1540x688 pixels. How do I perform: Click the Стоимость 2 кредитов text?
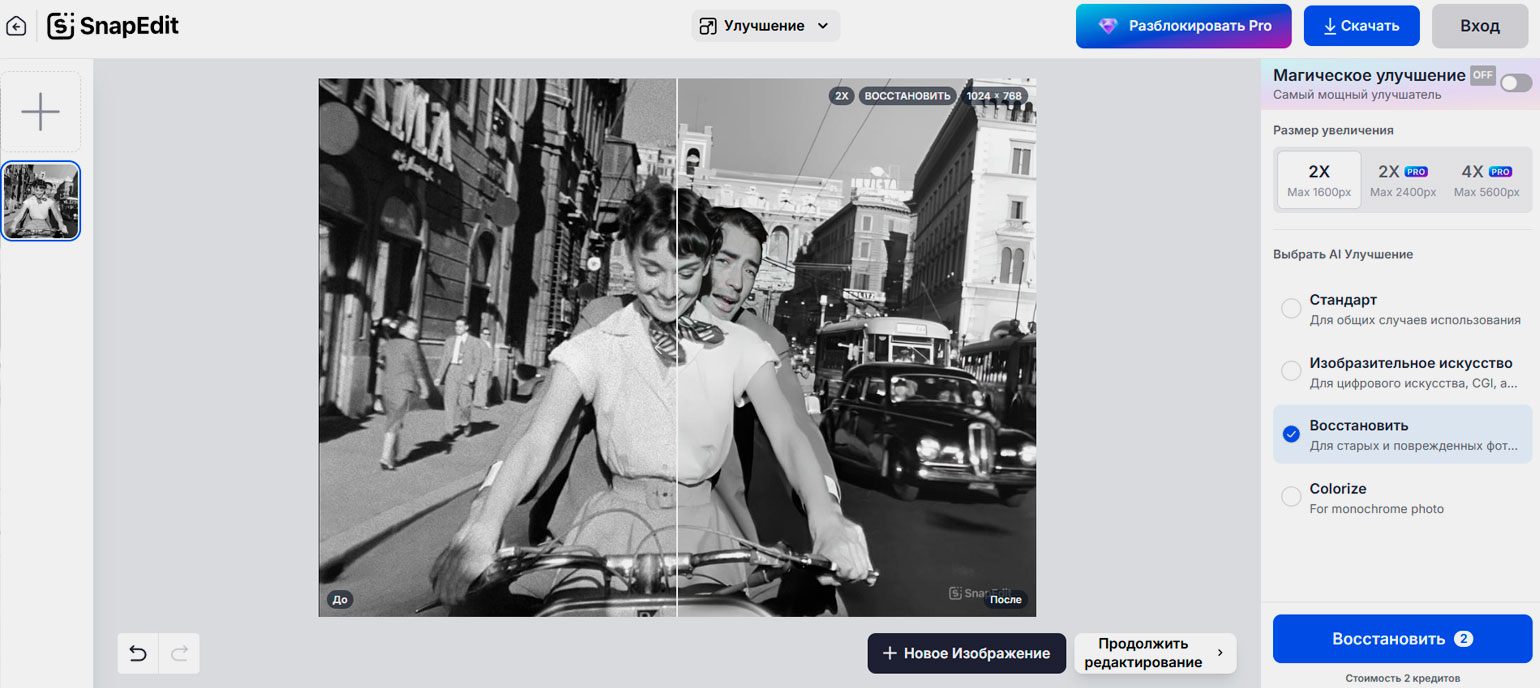tap(1402, 678)
